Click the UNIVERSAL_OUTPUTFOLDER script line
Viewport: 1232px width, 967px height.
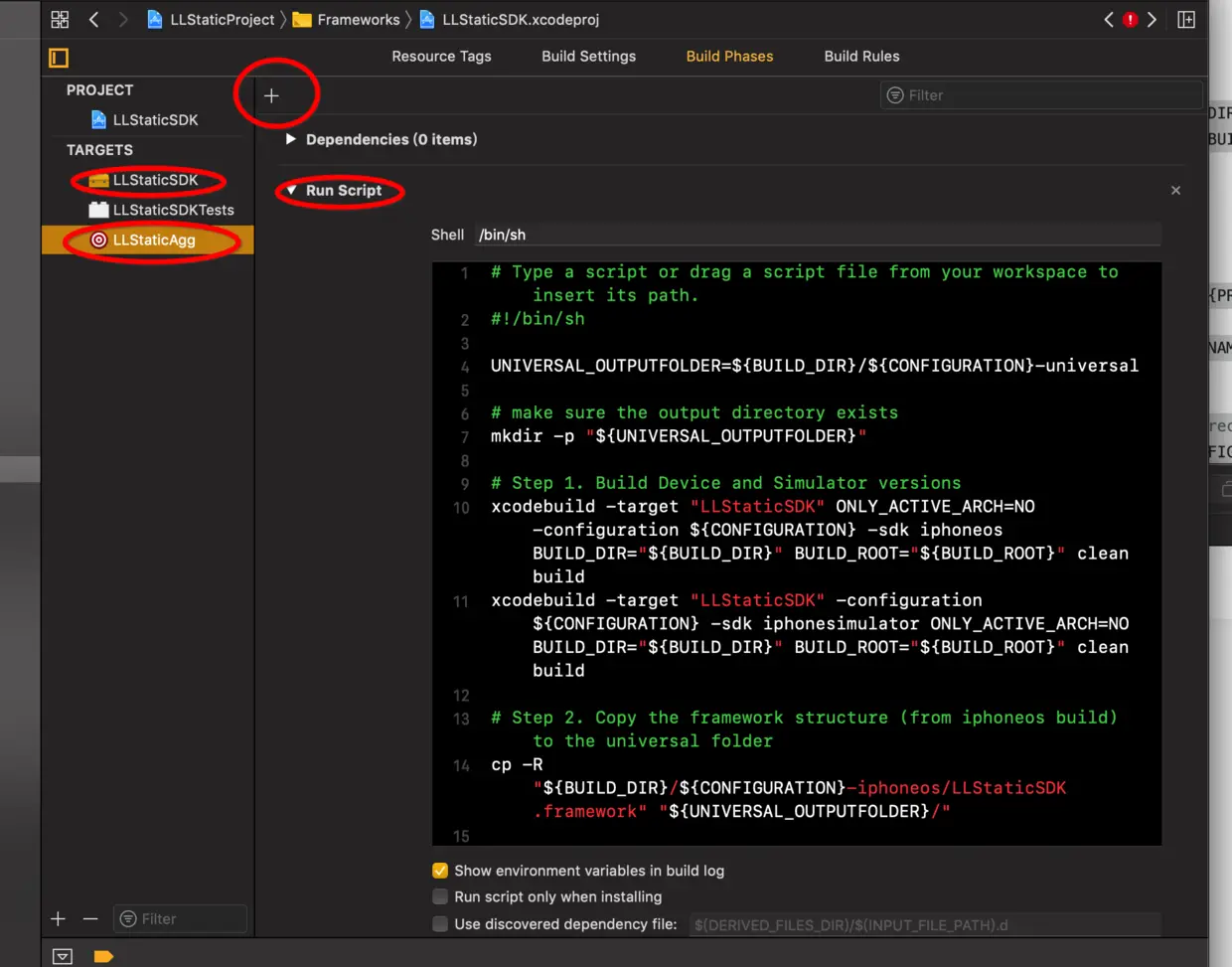click(815, 366)
